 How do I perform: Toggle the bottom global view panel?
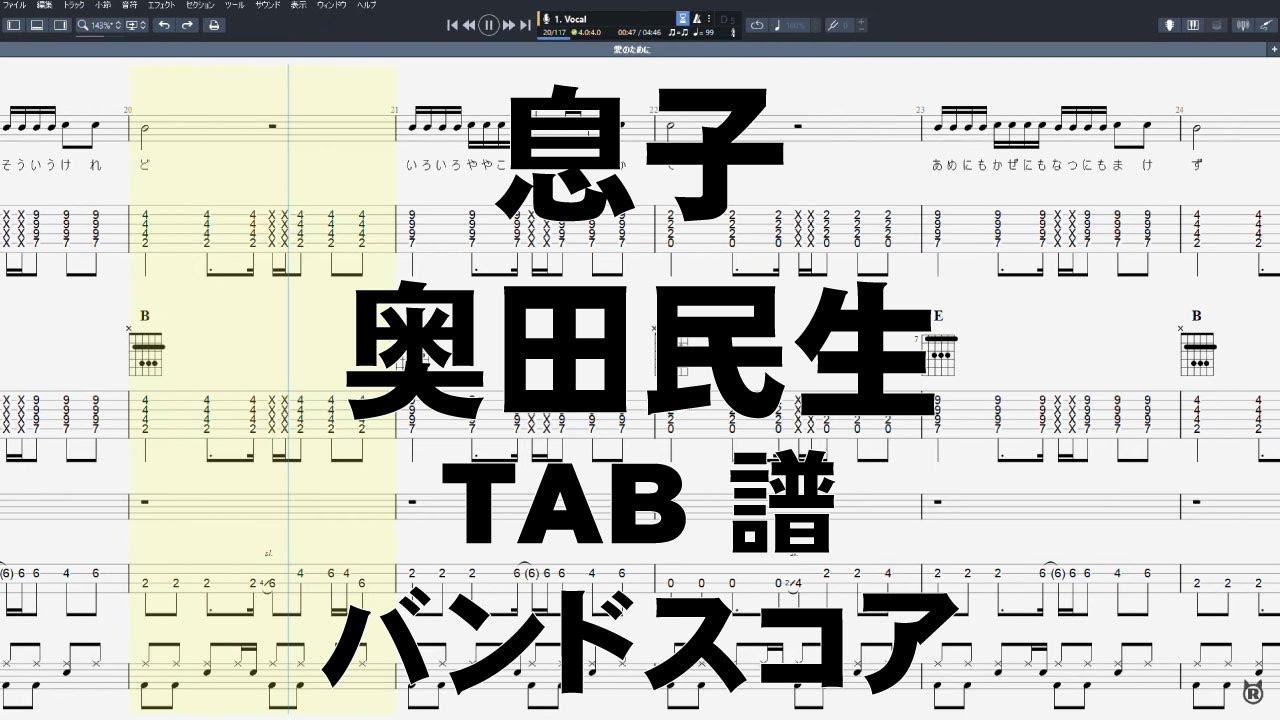point(37,25)
